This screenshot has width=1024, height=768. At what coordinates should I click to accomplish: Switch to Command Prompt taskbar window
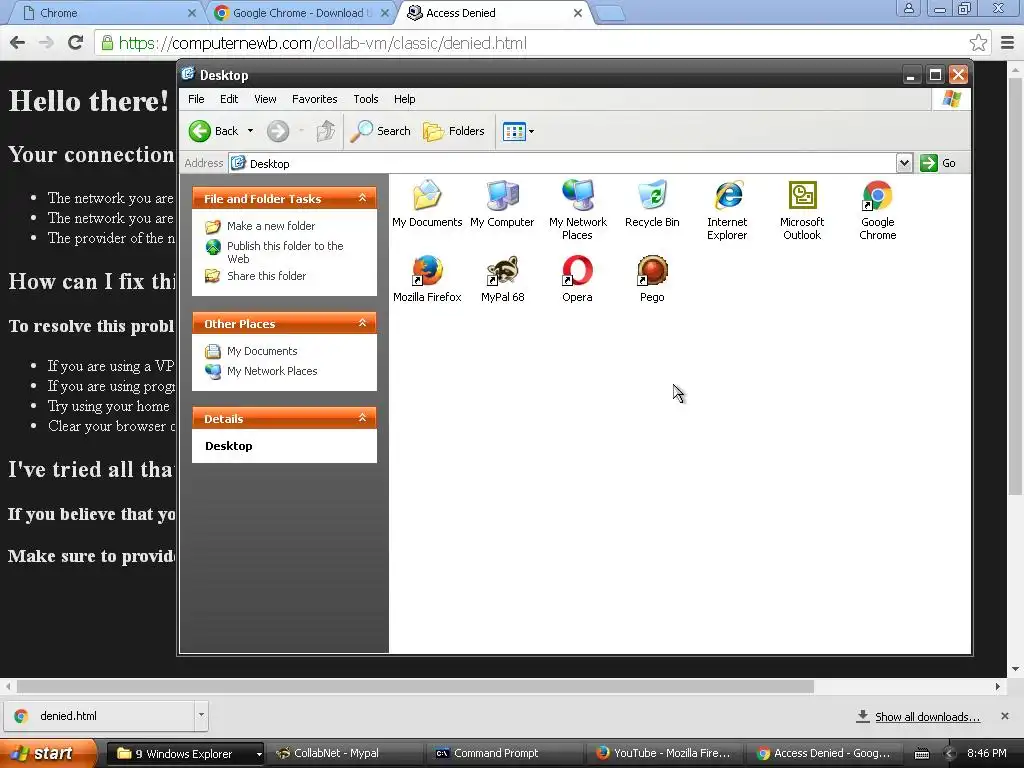pos(505,754)
